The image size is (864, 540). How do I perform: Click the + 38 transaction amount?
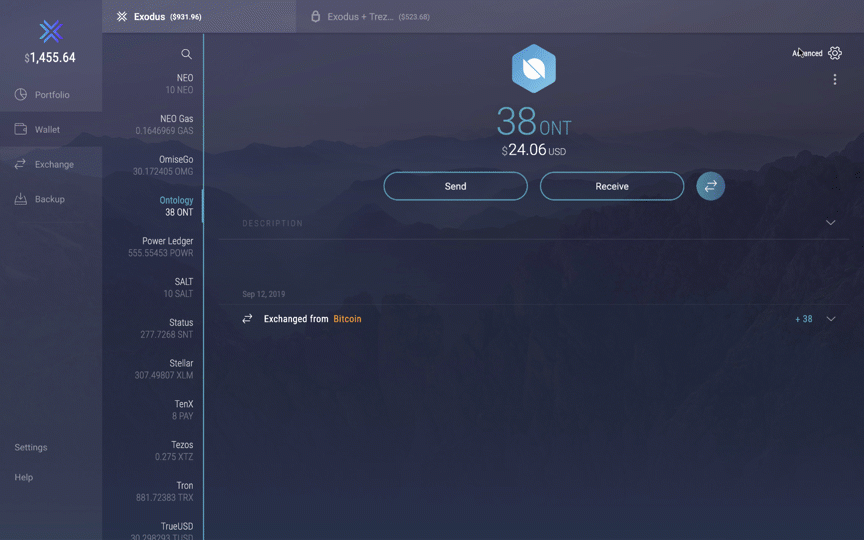tap(803, 318)
